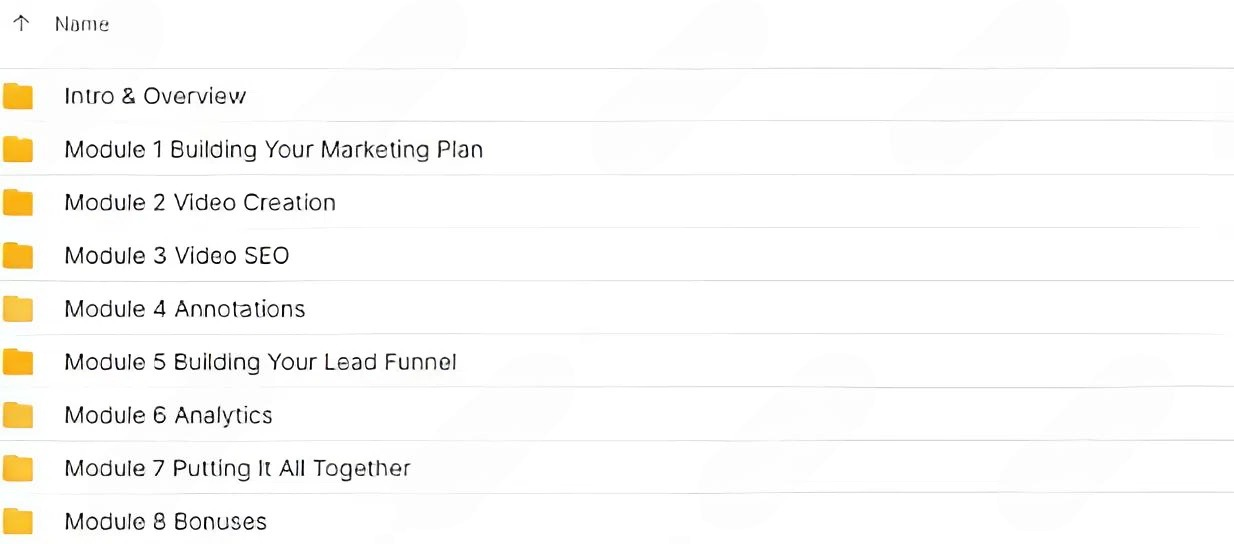Open Module 7 Putting It All Together
Image resolution: width=1234 pixels, height=544 pixels.
237,468
